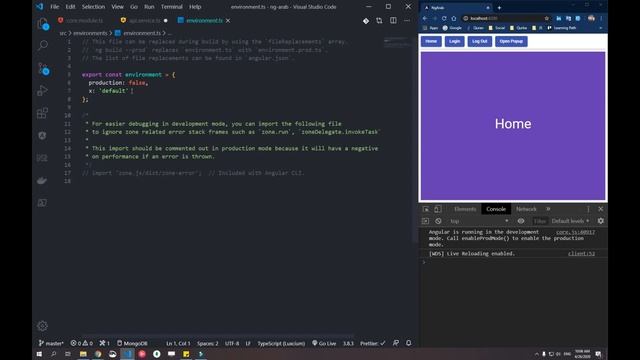Activate the DevTools inspect element picker
The height and width of the screenshot is (360, 640).
pyautogui.click(x=426, y=209)
